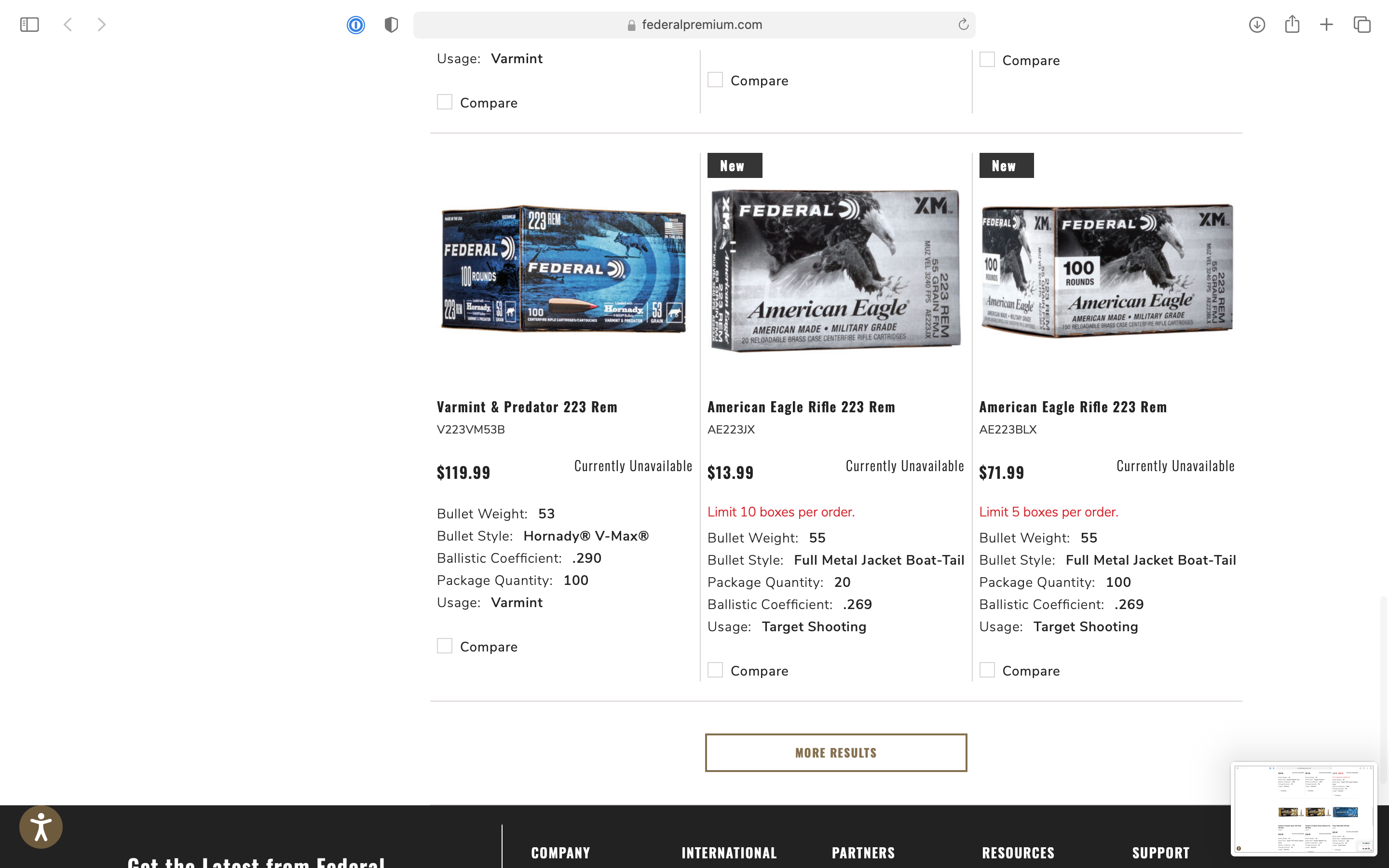Image resolution: width=1389 pixels, height=868 pixels.
Task: Tick Compare for American Eagle AE223BLX
Action: (x=987, y=670)
